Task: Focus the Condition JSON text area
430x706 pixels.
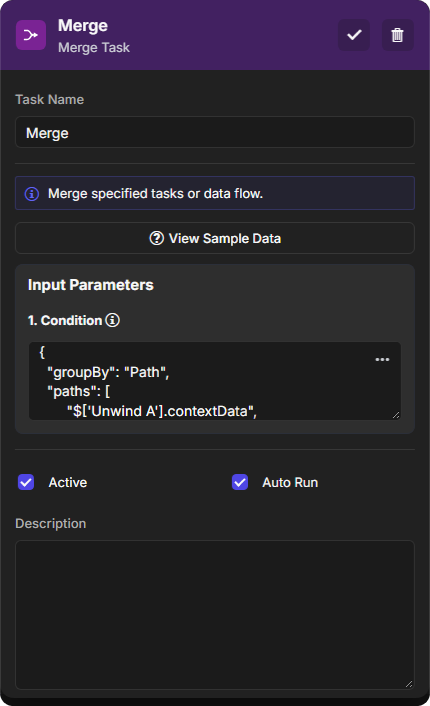Action: 215,381
